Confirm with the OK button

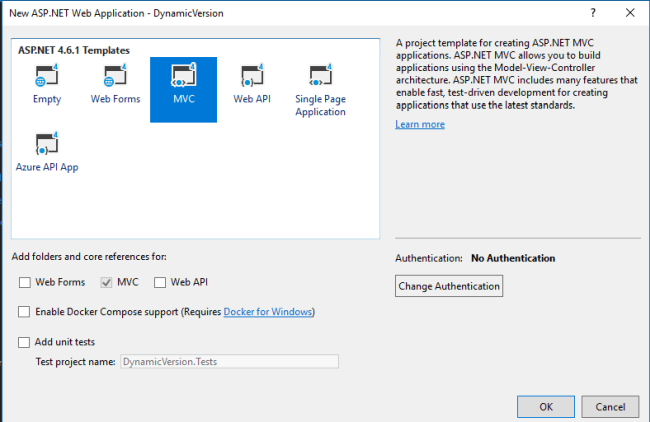coord(546,407)
